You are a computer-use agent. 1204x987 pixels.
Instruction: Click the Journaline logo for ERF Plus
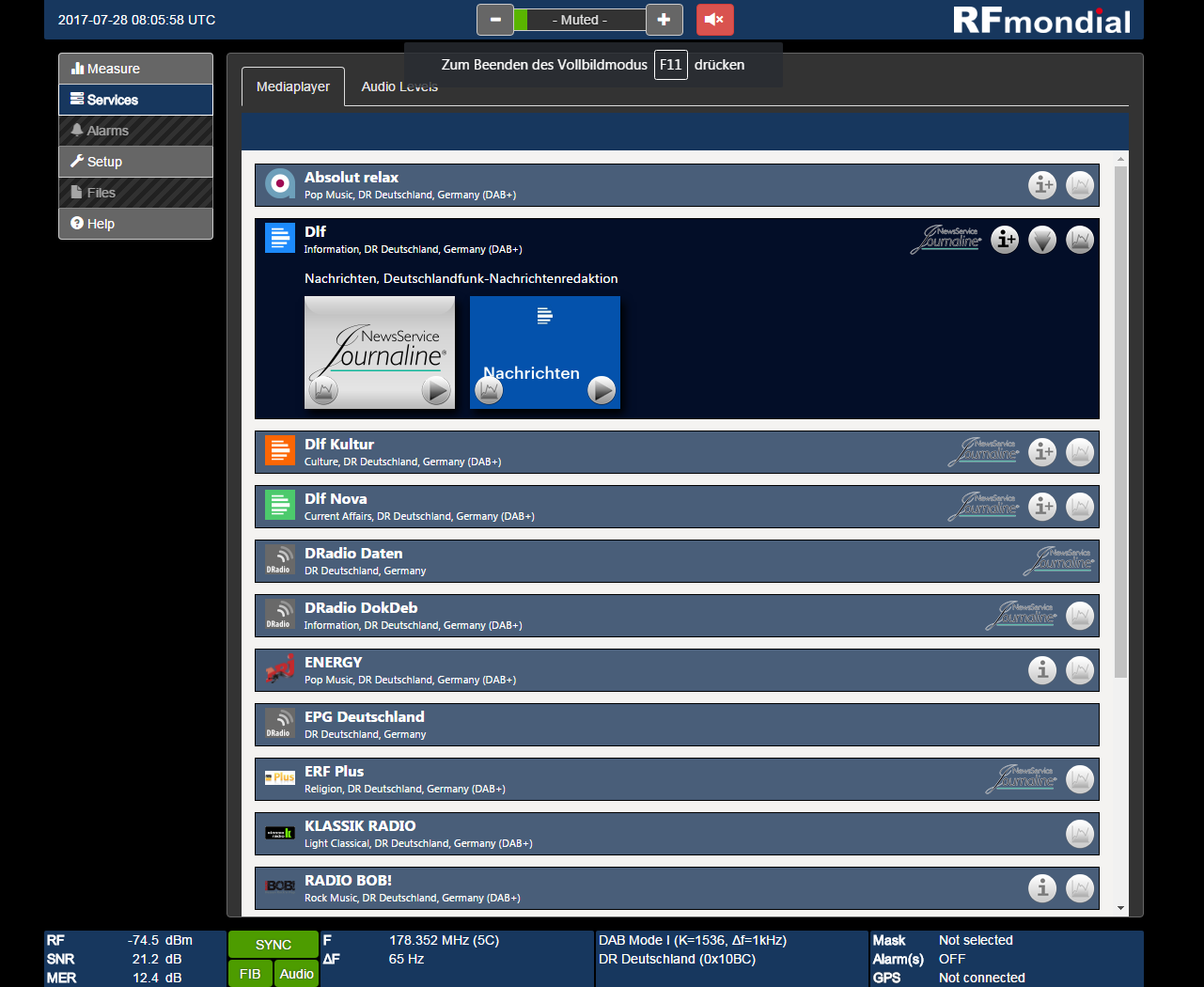coord(1022,779)
